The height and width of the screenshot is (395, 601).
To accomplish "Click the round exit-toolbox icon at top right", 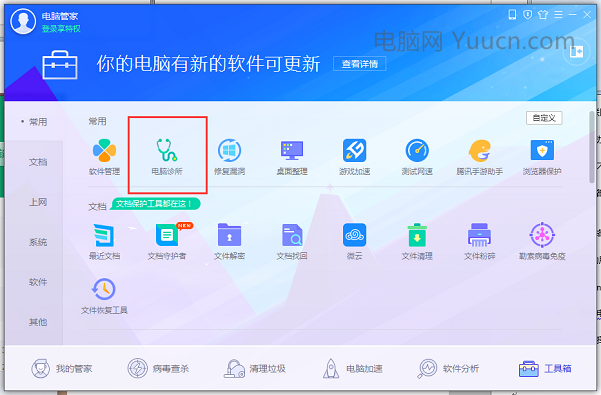I will [576, 52].
